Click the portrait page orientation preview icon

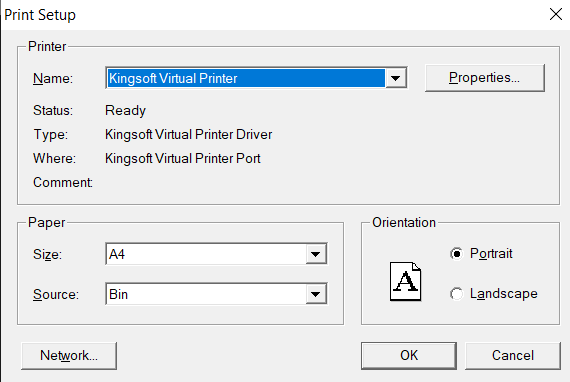405,282
